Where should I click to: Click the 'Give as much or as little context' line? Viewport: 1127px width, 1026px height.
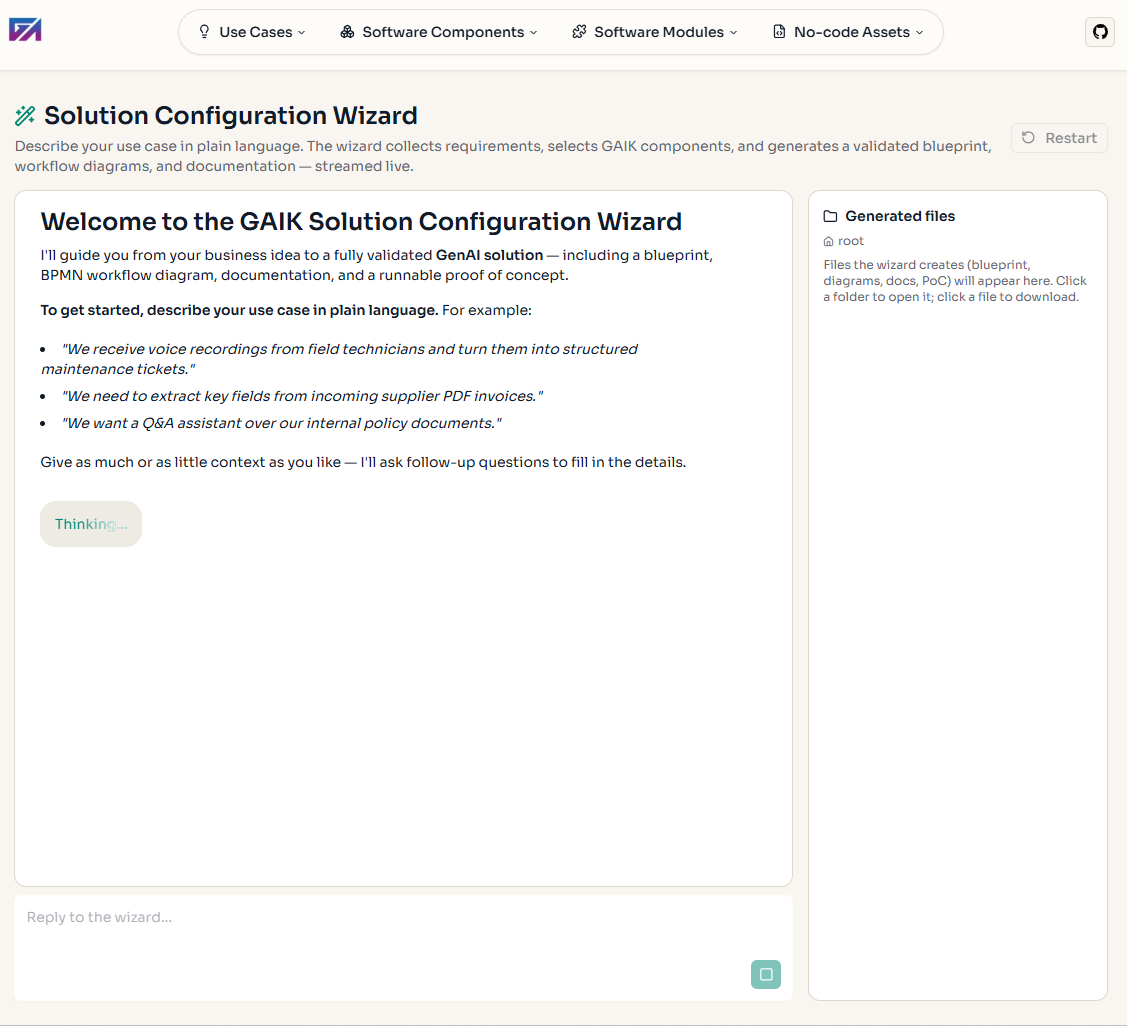363,462
